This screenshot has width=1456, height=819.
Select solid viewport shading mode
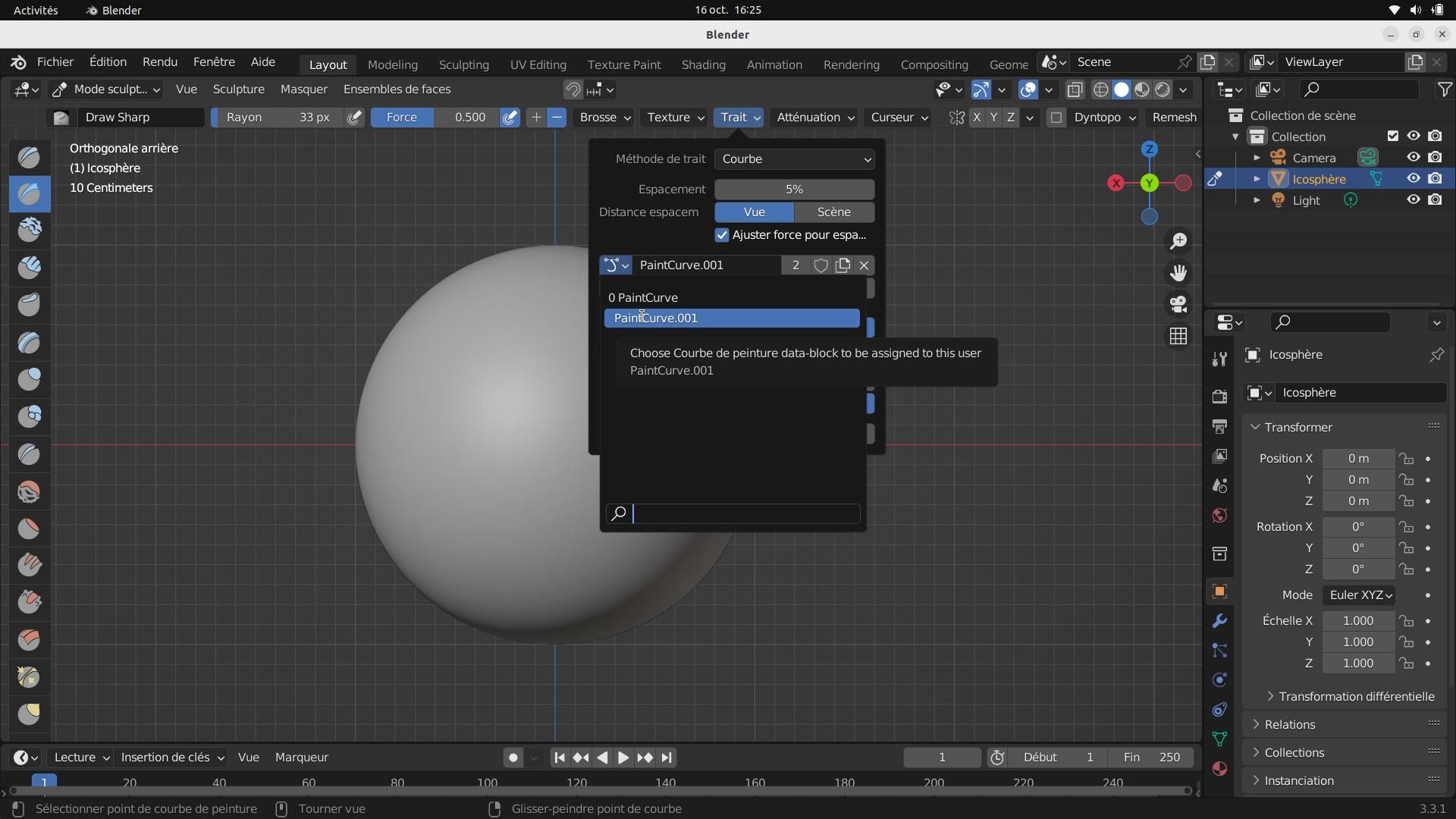click(x=1122, y=89)
